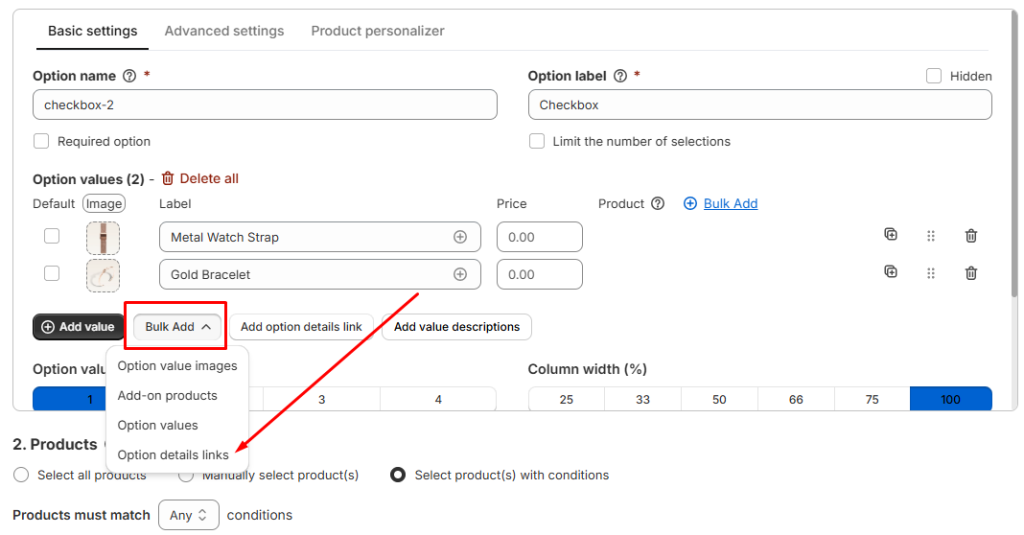Screen dimensions: 1024x535
Task: Enable the Required option checkbox
Action: point(41,141)
